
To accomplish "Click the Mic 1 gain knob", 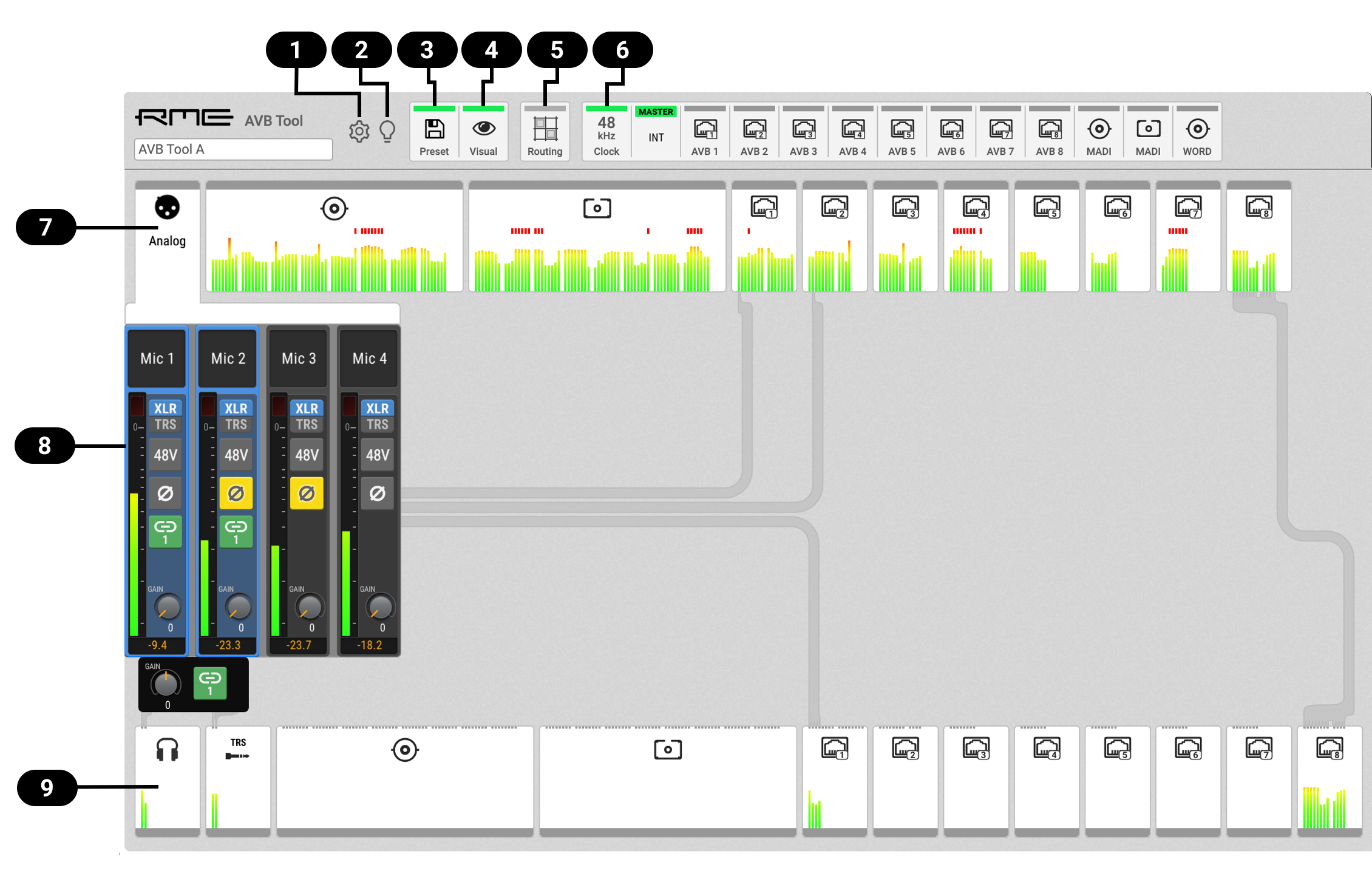I will click(168, 606).
